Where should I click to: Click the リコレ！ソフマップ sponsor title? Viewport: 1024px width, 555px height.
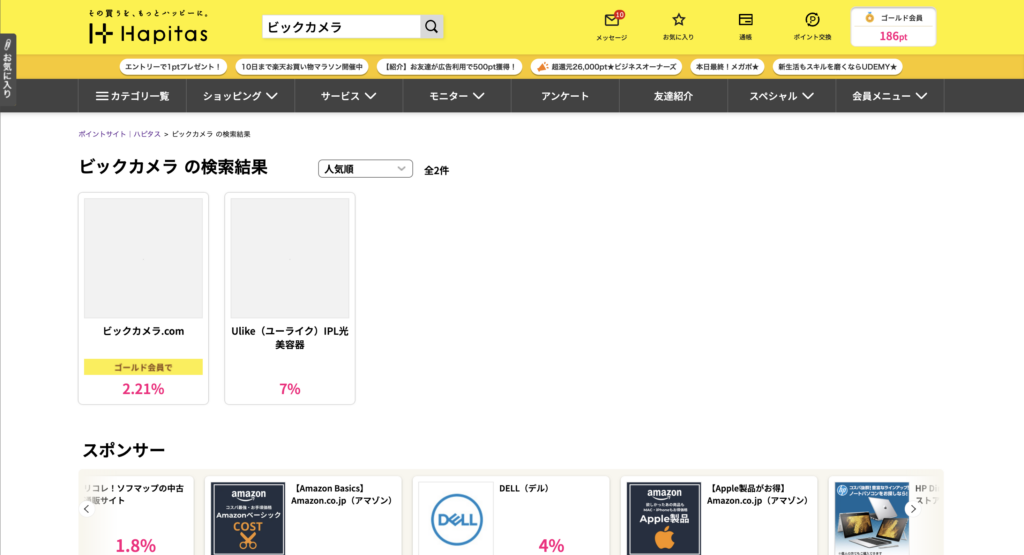coord(133,494)
